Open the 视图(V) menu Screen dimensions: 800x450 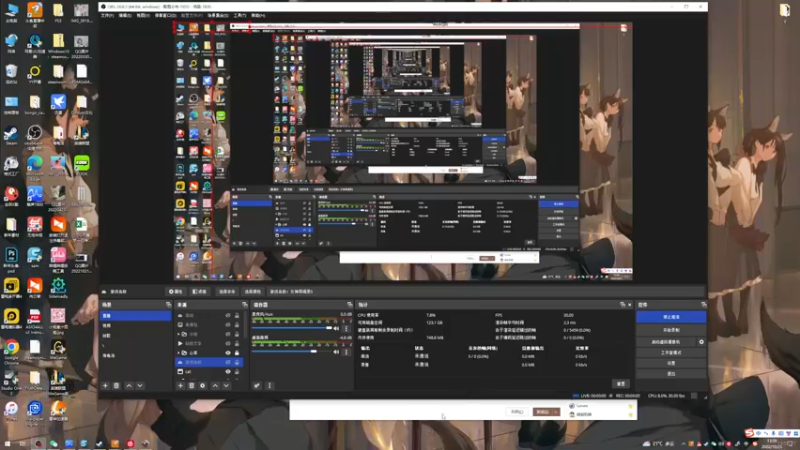pos(143,16)
